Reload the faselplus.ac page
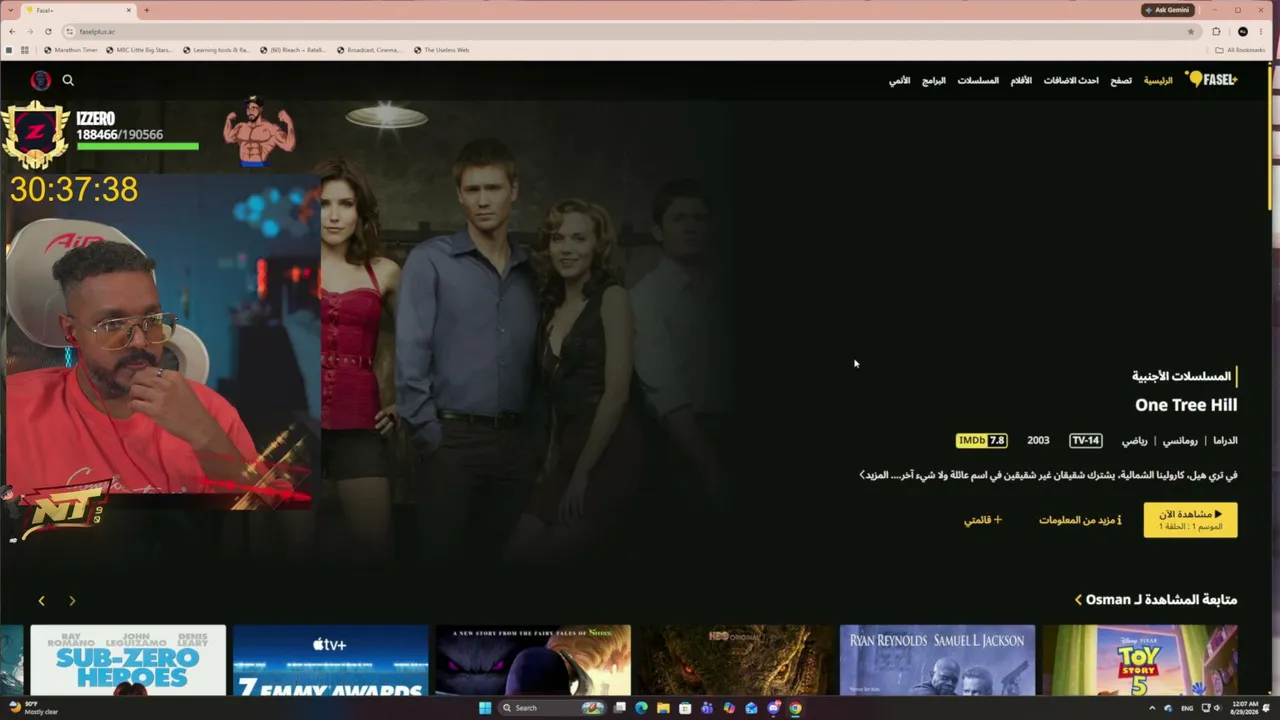 coord(48,31)
